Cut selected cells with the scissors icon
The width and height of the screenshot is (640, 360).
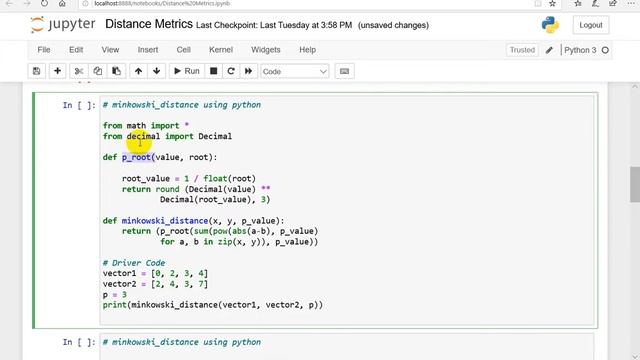[x=79, y=71]
